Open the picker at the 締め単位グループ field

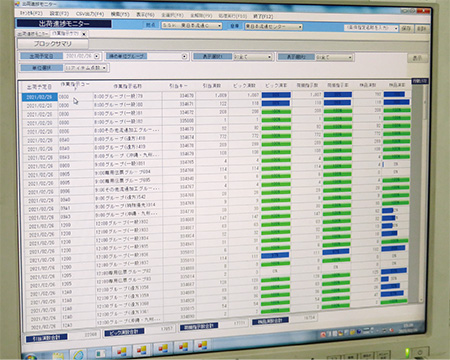184,57
